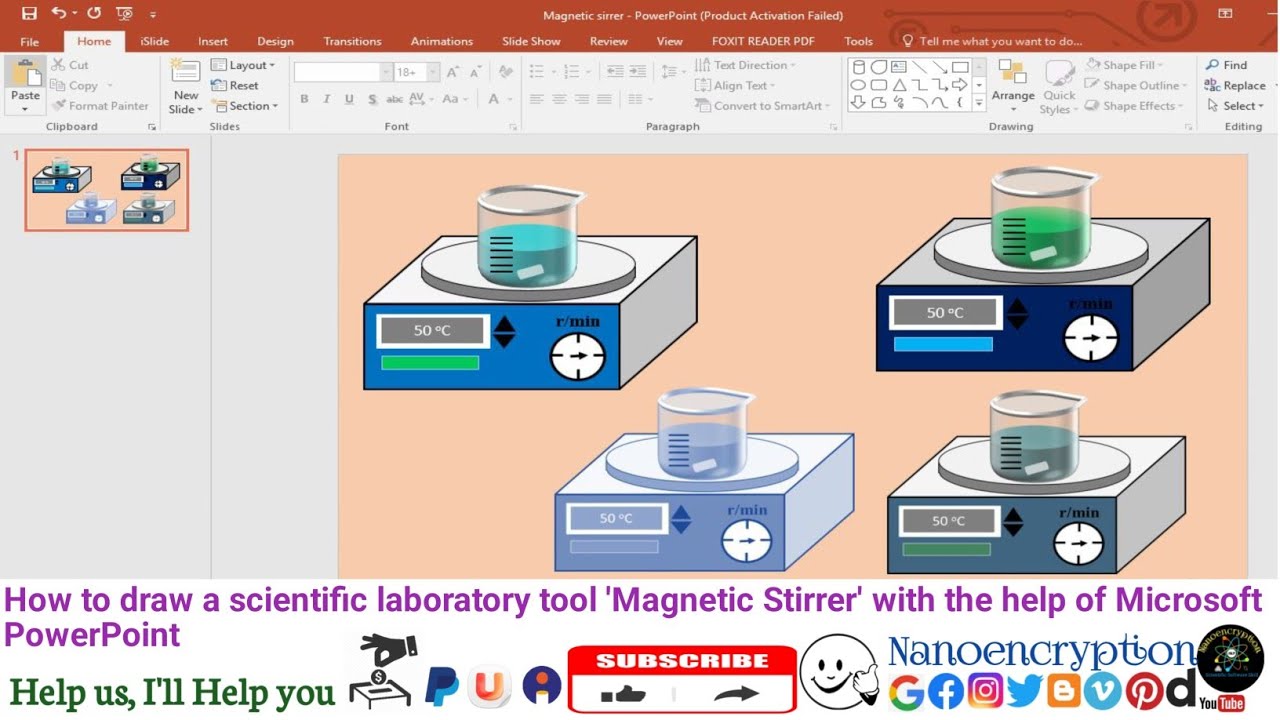Align text right
Screen dimensions: 1280x720
582,99
